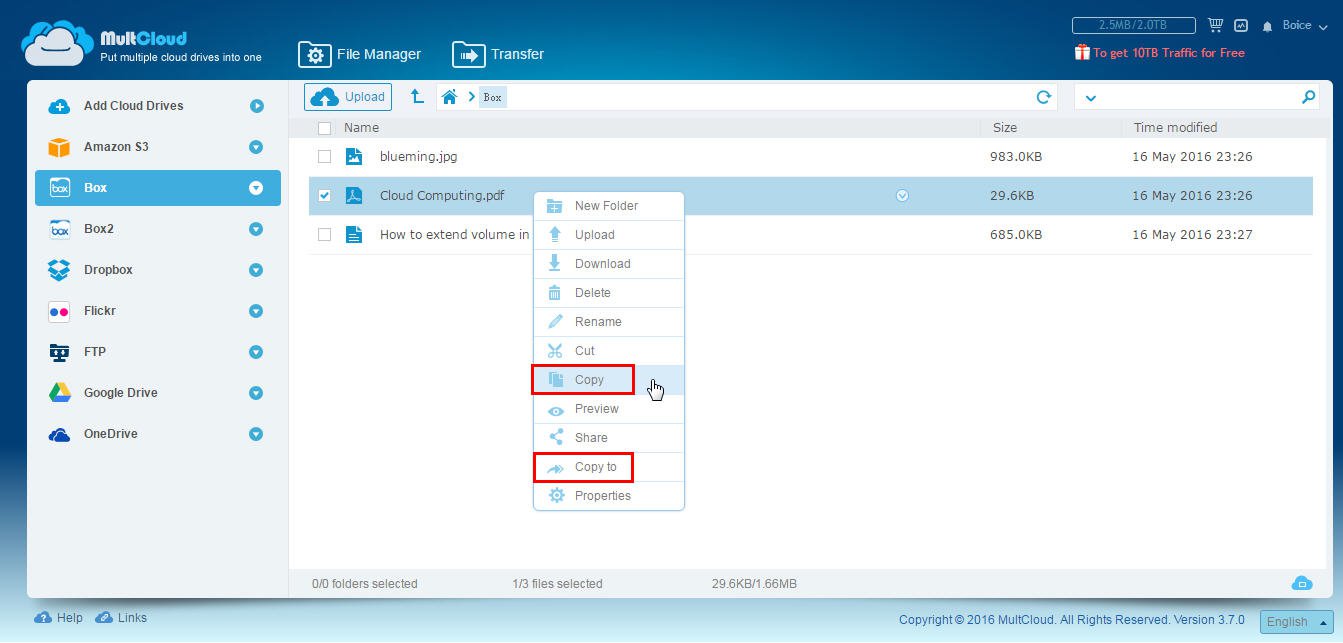Choose Delete from context menu
Screen dimensions: 1343x643
(x=609, y=293)
